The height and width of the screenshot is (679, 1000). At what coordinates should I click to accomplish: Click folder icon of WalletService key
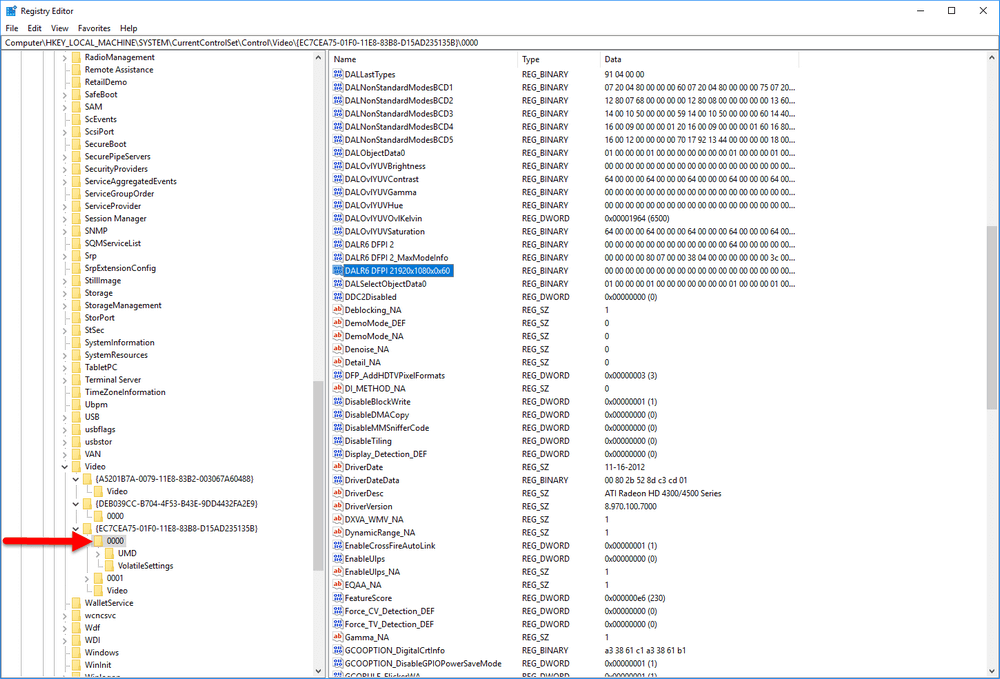tap(77, 602)
